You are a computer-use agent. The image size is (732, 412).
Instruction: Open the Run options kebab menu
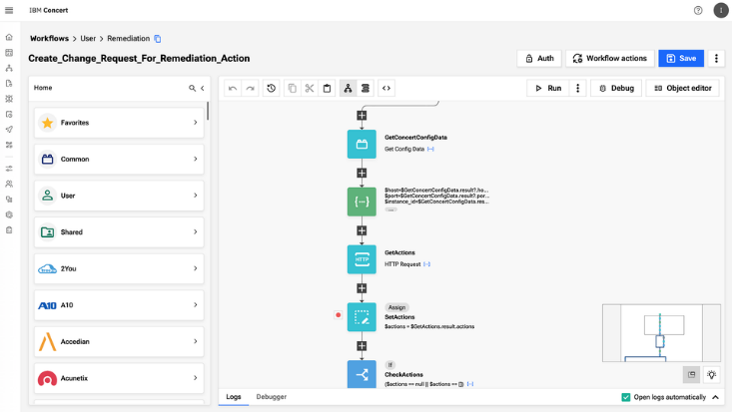click(578, 88)
